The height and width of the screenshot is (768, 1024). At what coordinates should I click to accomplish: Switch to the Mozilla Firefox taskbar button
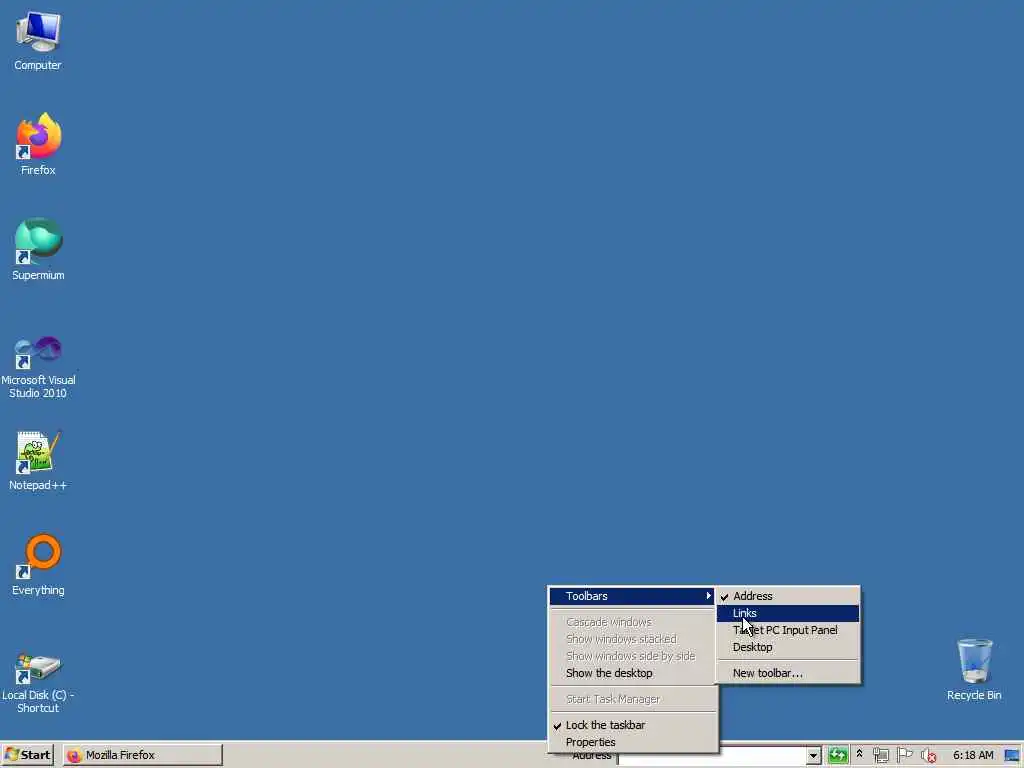(143, 755)
